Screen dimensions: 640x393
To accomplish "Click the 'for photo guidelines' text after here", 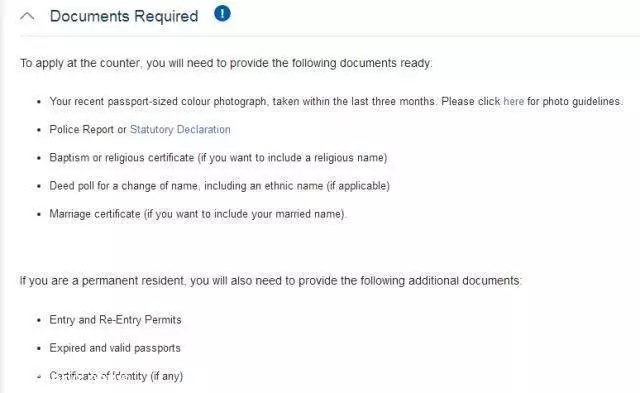I will (574, 101).
